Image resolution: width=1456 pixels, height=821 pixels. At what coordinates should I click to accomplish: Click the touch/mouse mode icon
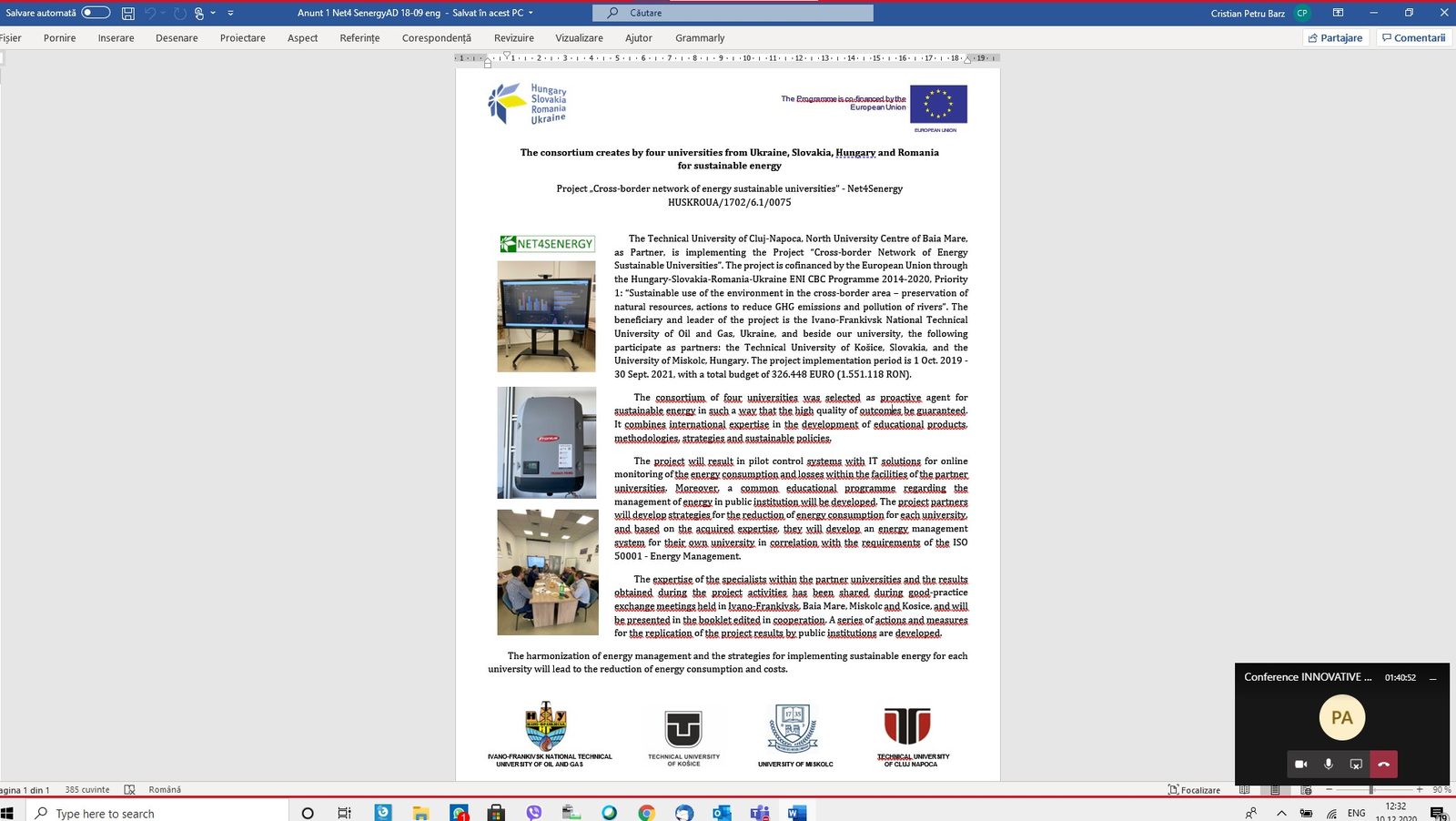(199, 13)
